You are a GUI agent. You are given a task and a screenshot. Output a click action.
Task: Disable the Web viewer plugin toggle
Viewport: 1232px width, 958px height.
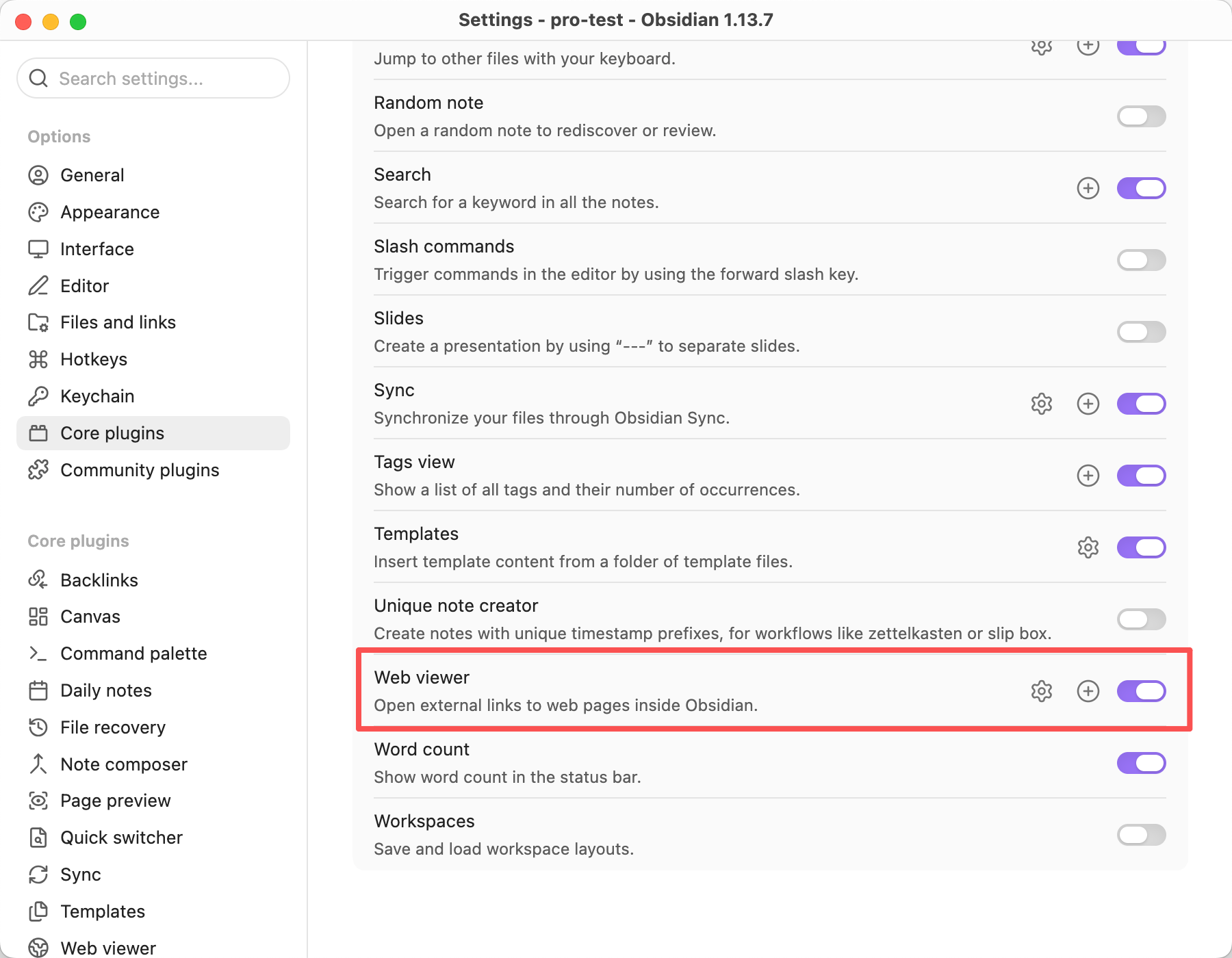click(x=1141, y=691)
